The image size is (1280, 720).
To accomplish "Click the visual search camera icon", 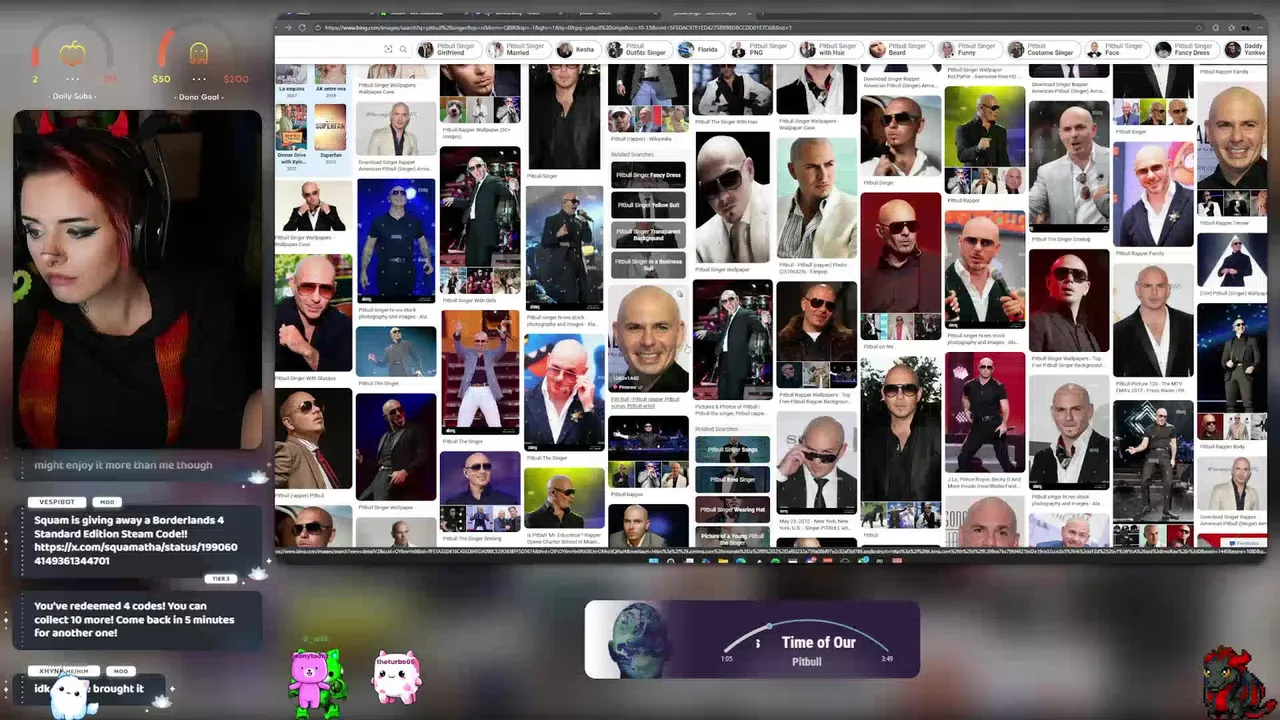I will [x=388, y=49].
